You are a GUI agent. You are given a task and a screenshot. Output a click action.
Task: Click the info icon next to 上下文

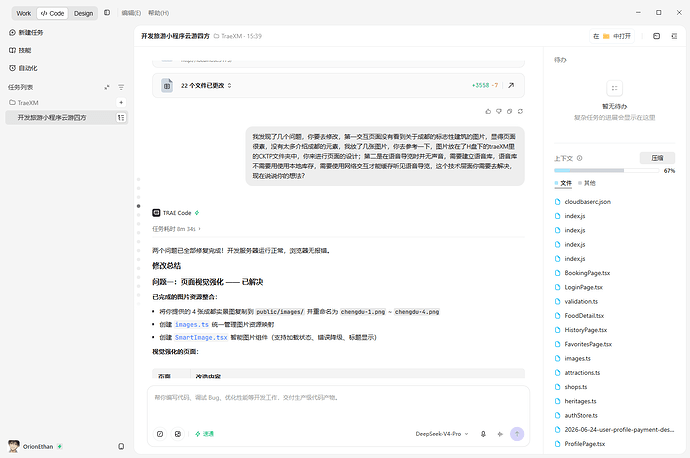point(580,158)
